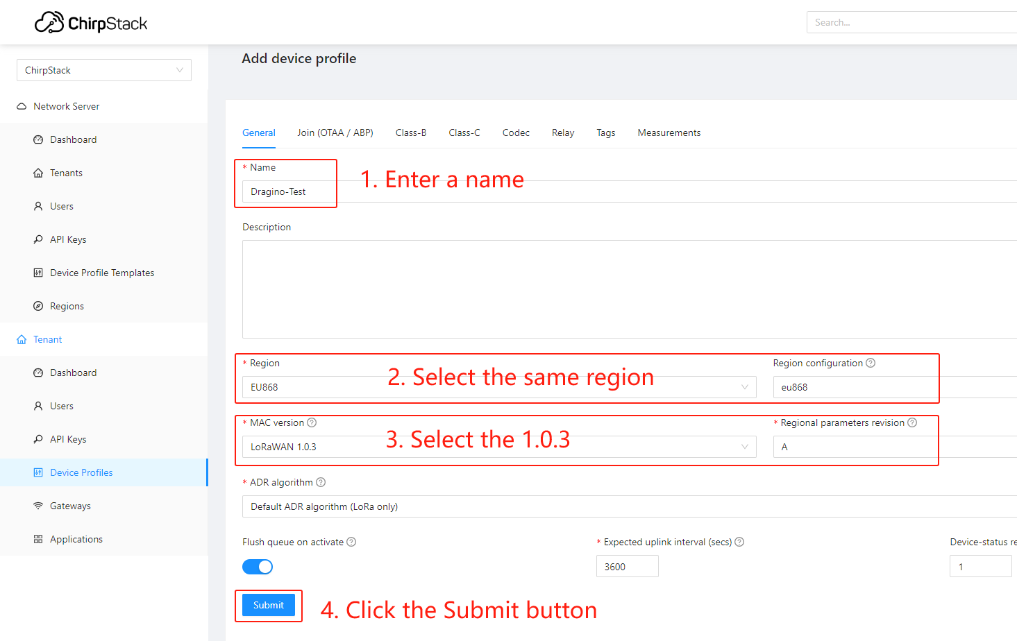Screen dimensions: 1017x641
Task: Click the Tenants home icon
Action: (x=38, y=173)
